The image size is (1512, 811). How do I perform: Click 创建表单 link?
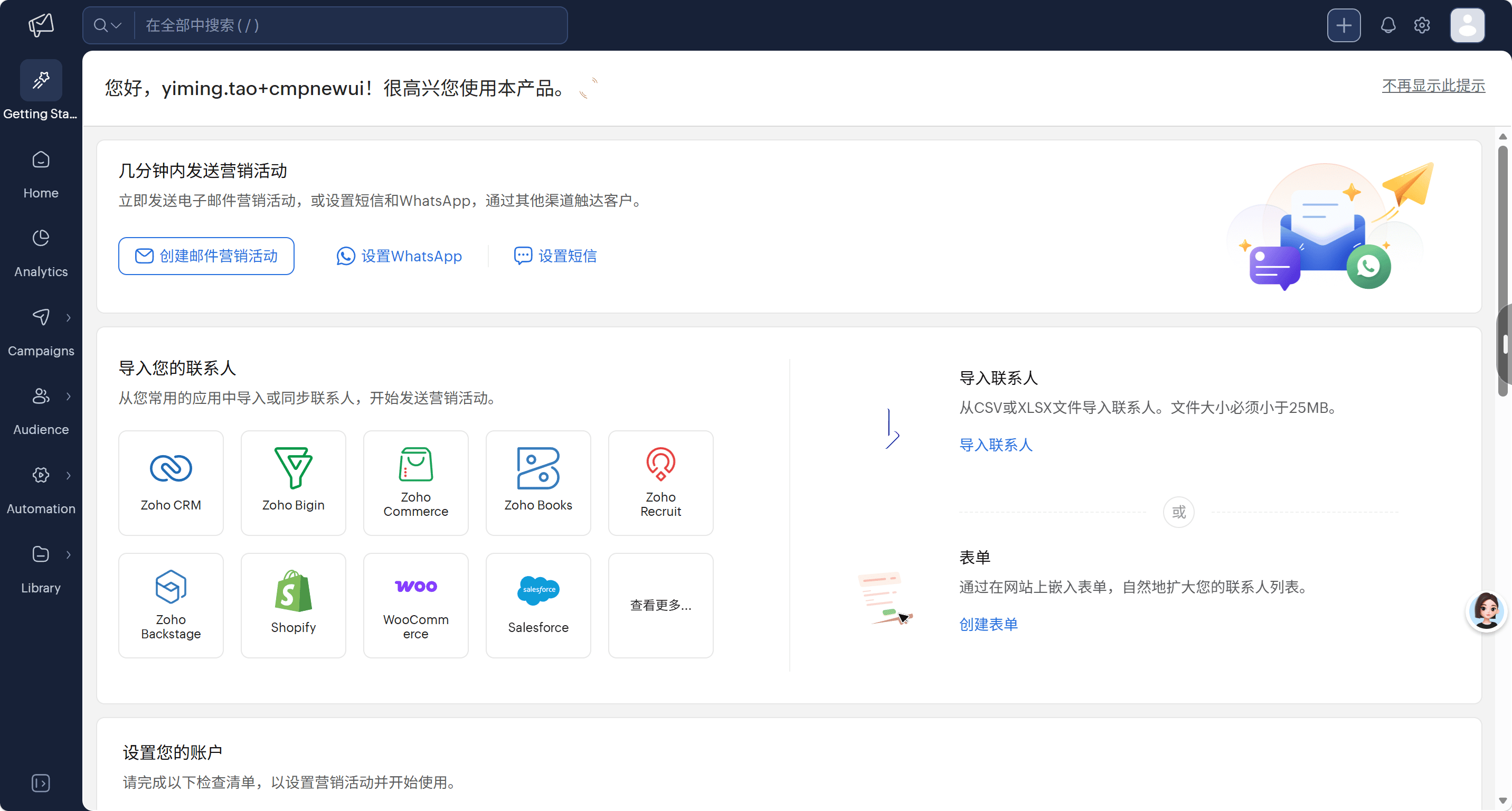point(988,625)
